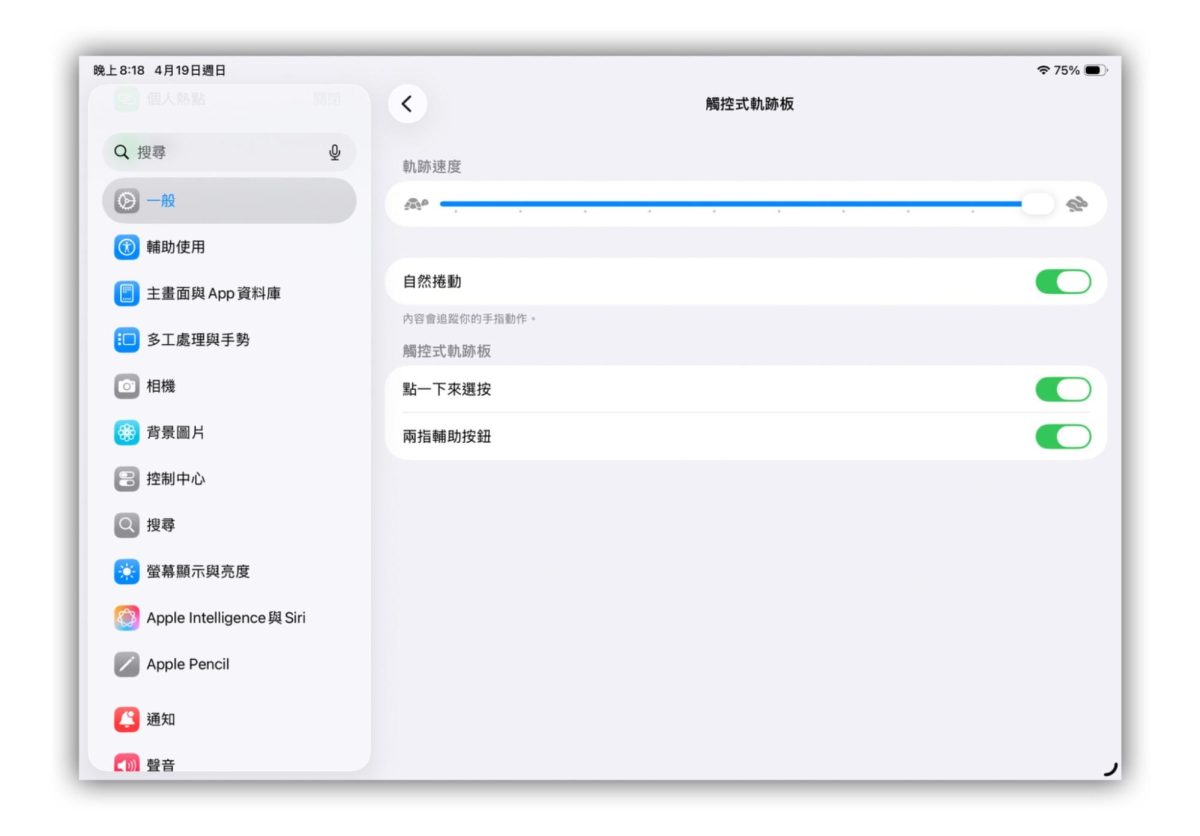The width and height of the screenshot is (1200, 836).
Task: Open 聲音 sound speaker icon
Action: 126,764
